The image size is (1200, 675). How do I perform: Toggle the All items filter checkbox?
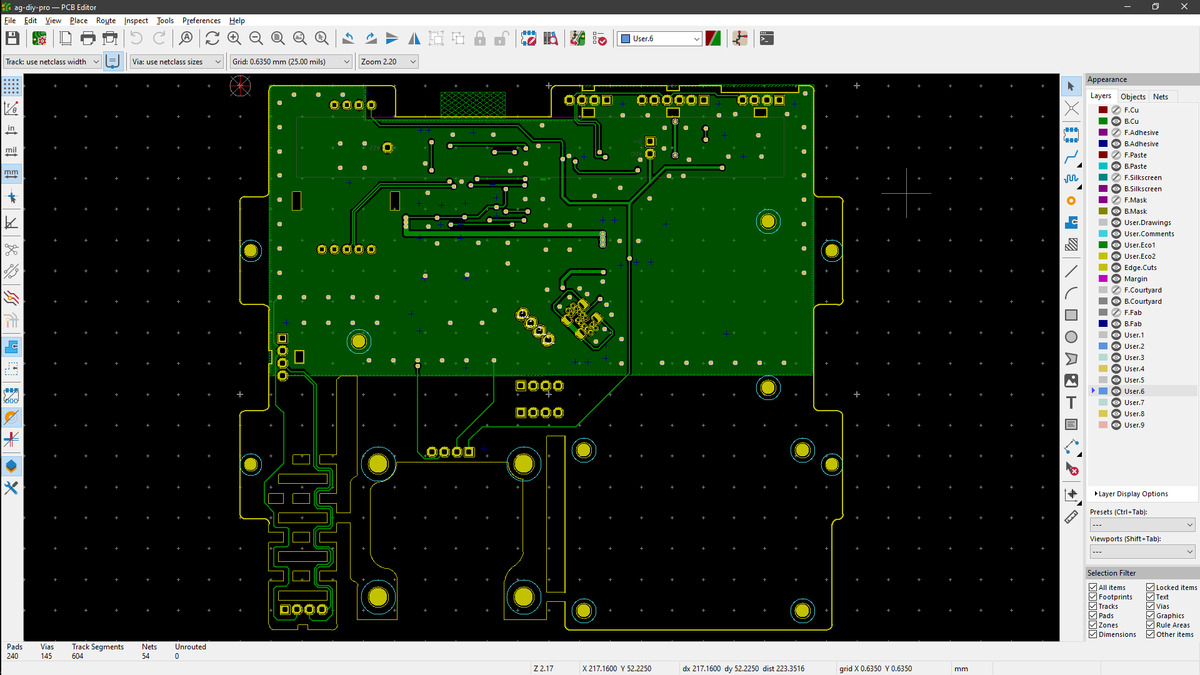pyautogui.click(x=1093, y=587)
